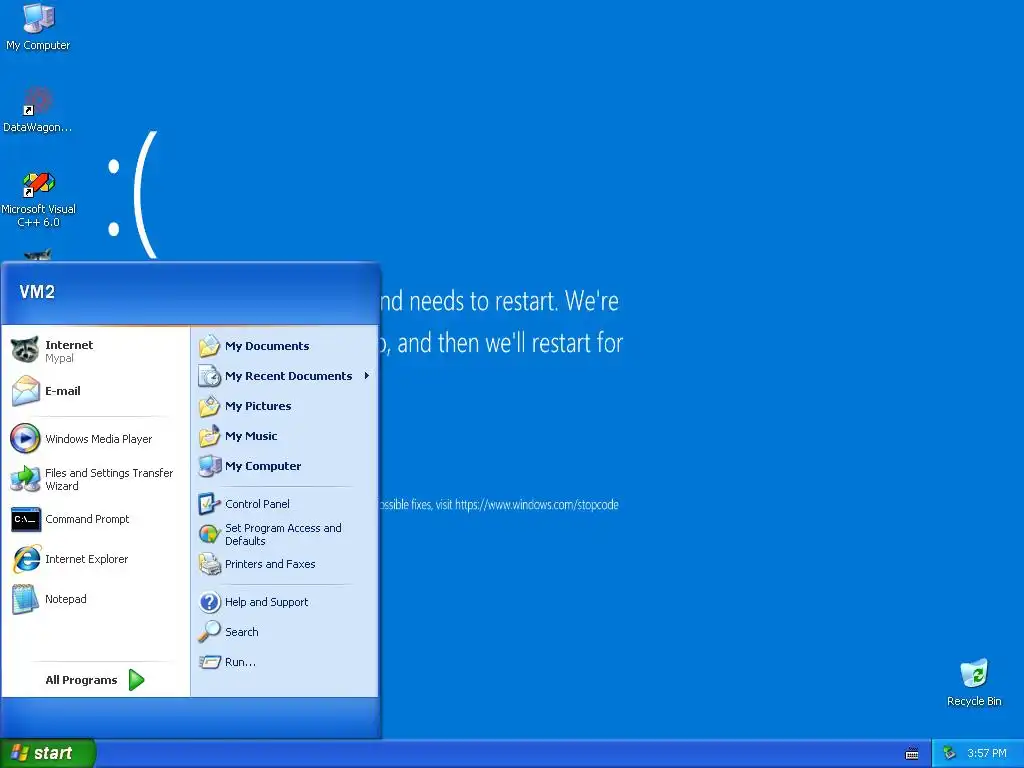Click the My Recent Documents icon
The width and height of the screenshot is (1024, 768).
210,376
